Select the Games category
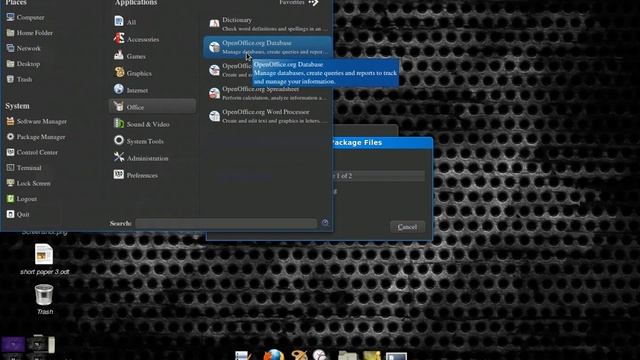Viewport: 640px width, 360px height. click(x=153, y=56)
